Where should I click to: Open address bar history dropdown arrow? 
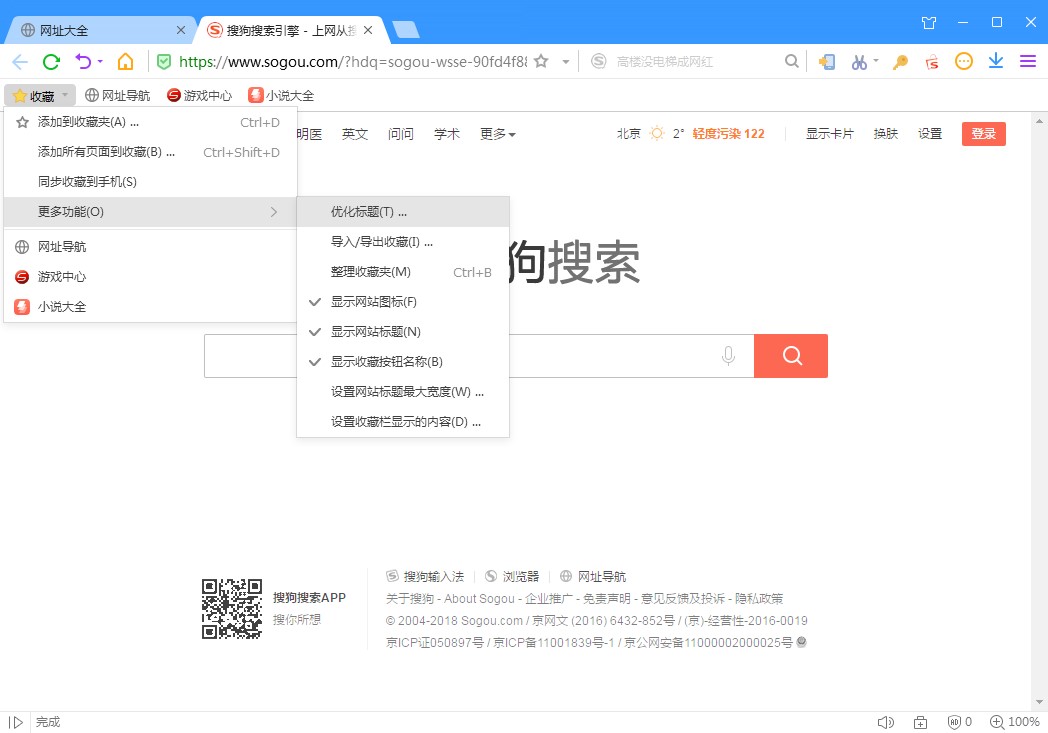coord(565,62)
